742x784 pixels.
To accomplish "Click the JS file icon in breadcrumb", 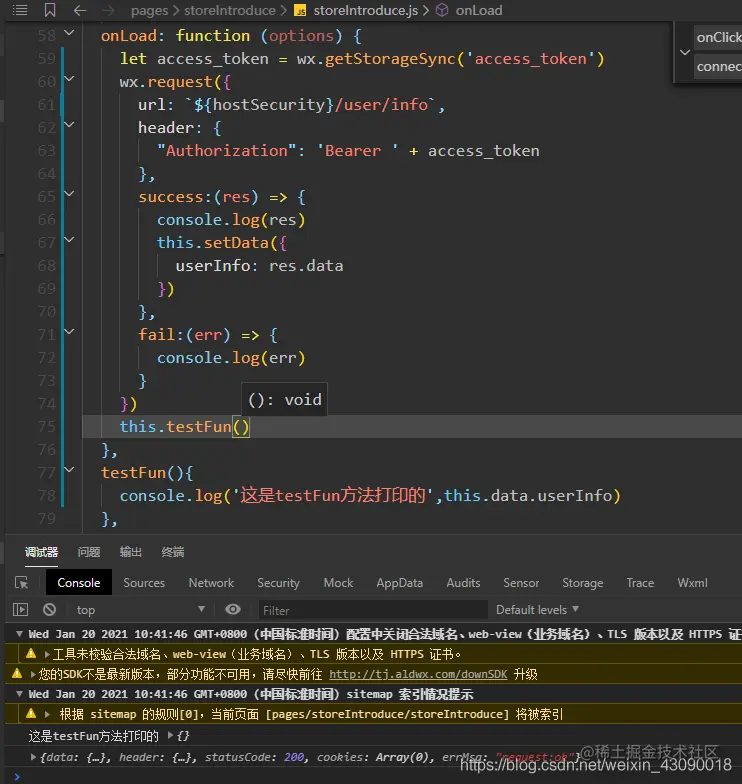I will pos(300,10).
